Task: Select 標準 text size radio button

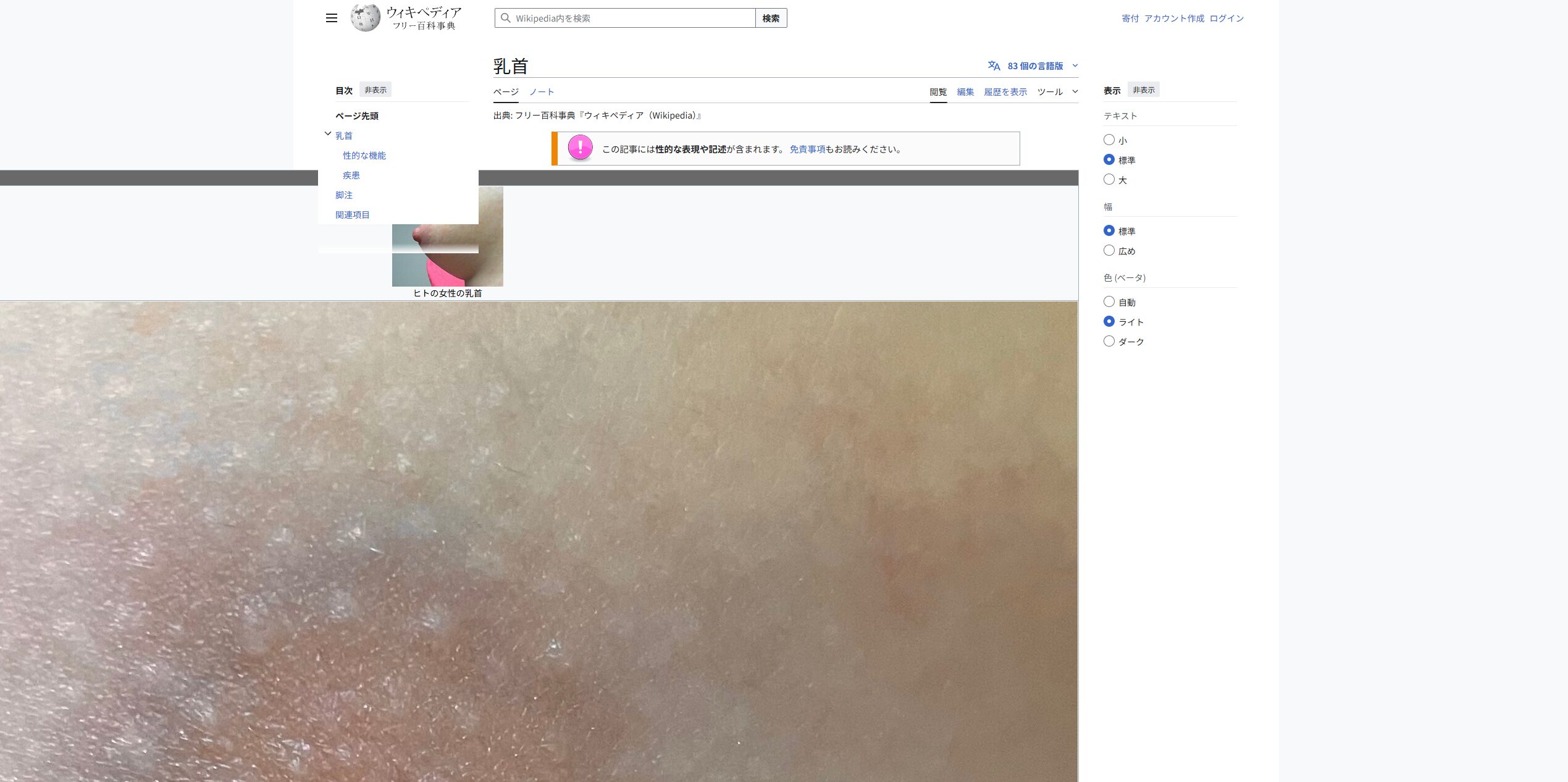Action: point(1109,160)
